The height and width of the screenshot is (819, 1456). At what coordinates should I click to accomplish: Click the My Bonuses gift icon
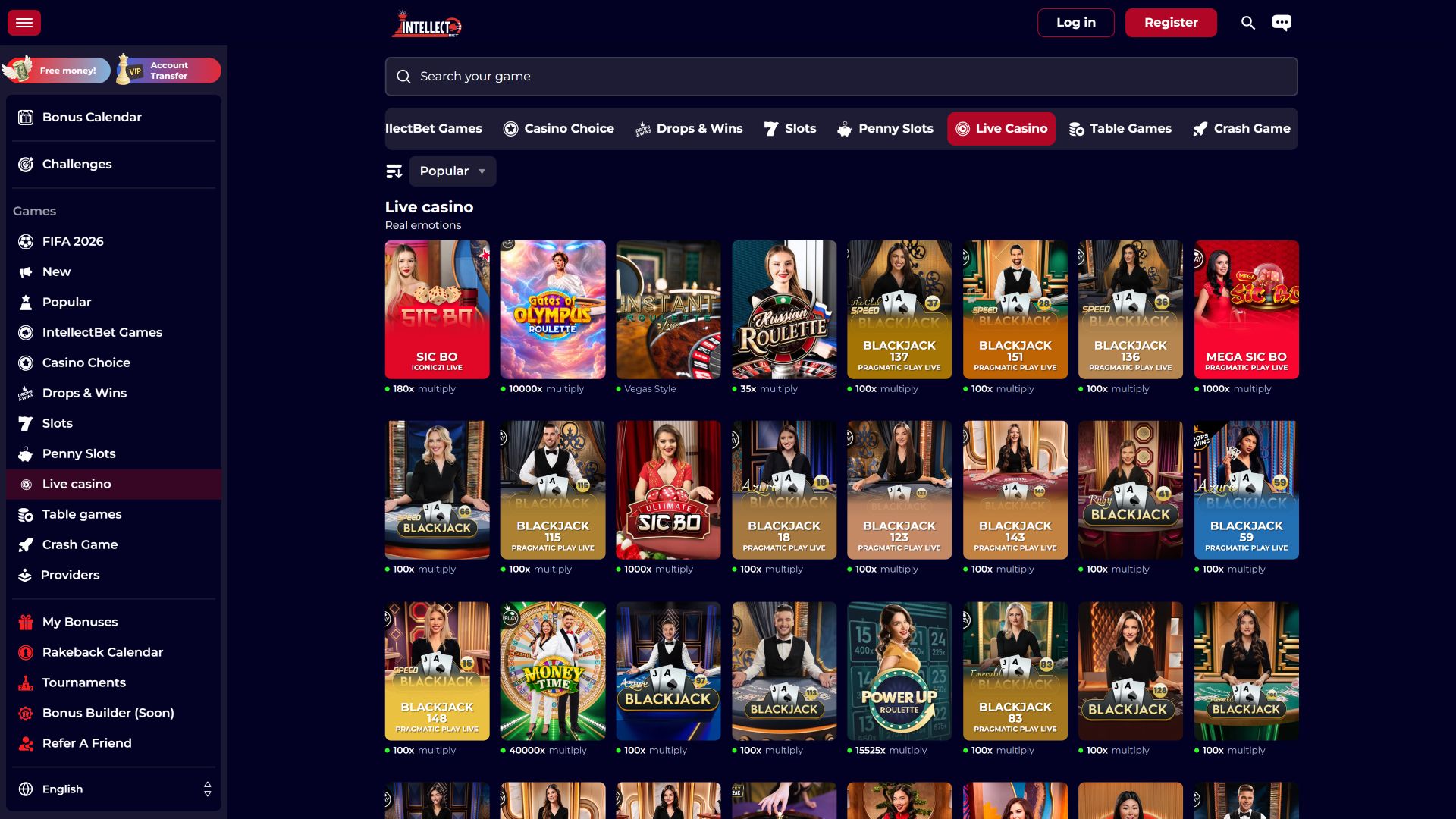(26, 623)
